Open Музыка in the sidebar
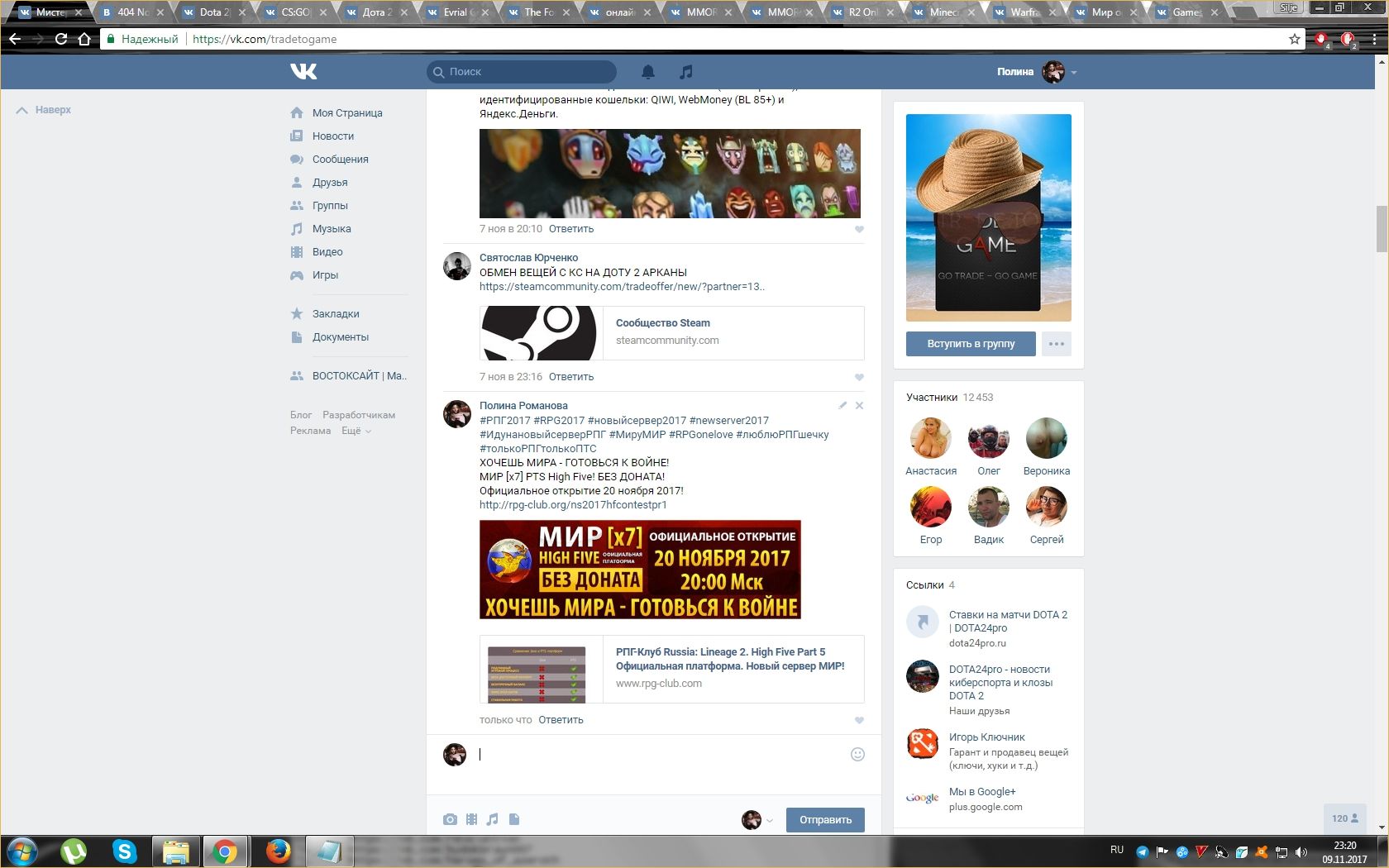The width and height of the screenshot is (1389, 868). coord(332,229)
